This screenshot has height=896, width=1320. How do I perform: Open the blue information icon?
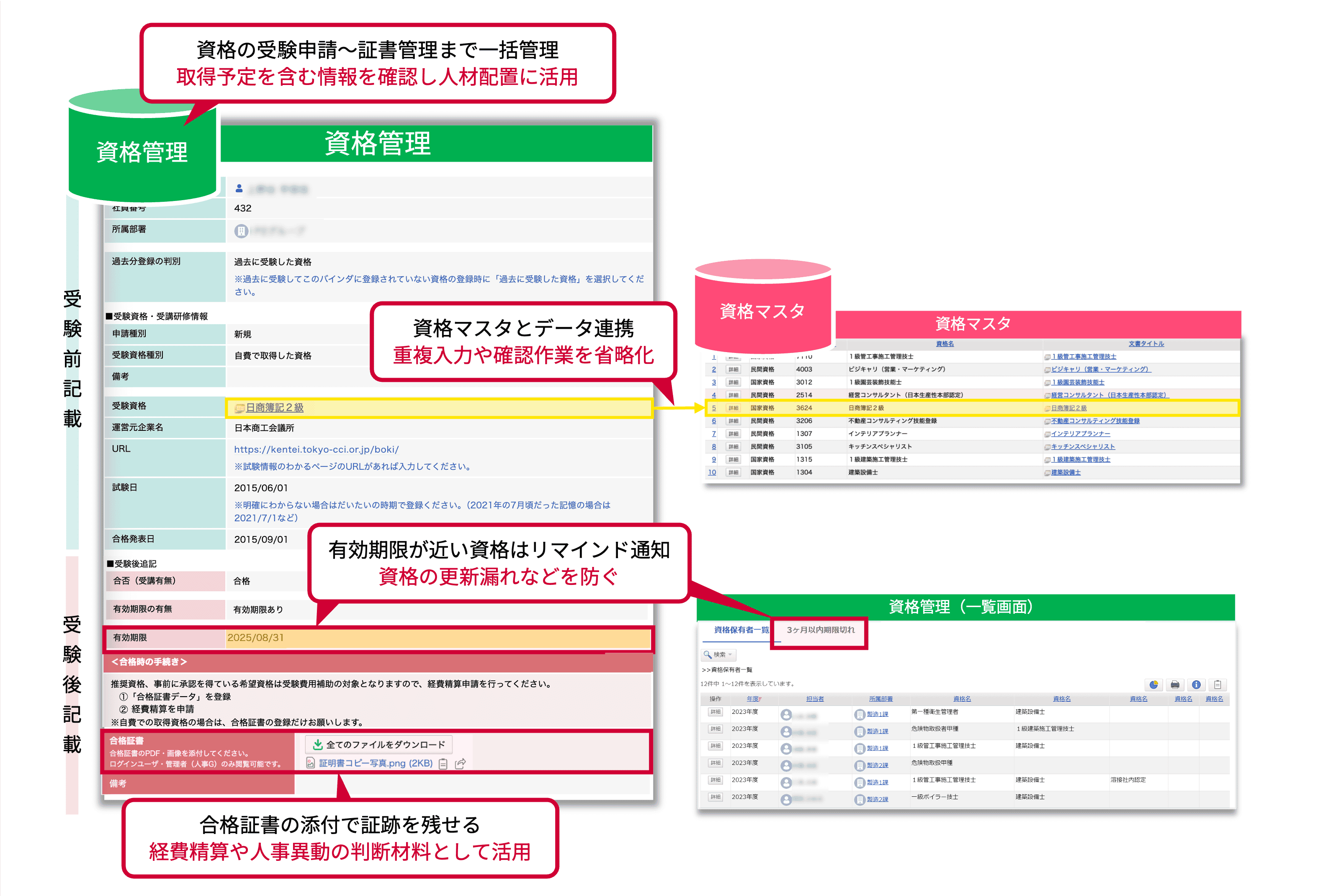pos(1196,685)
